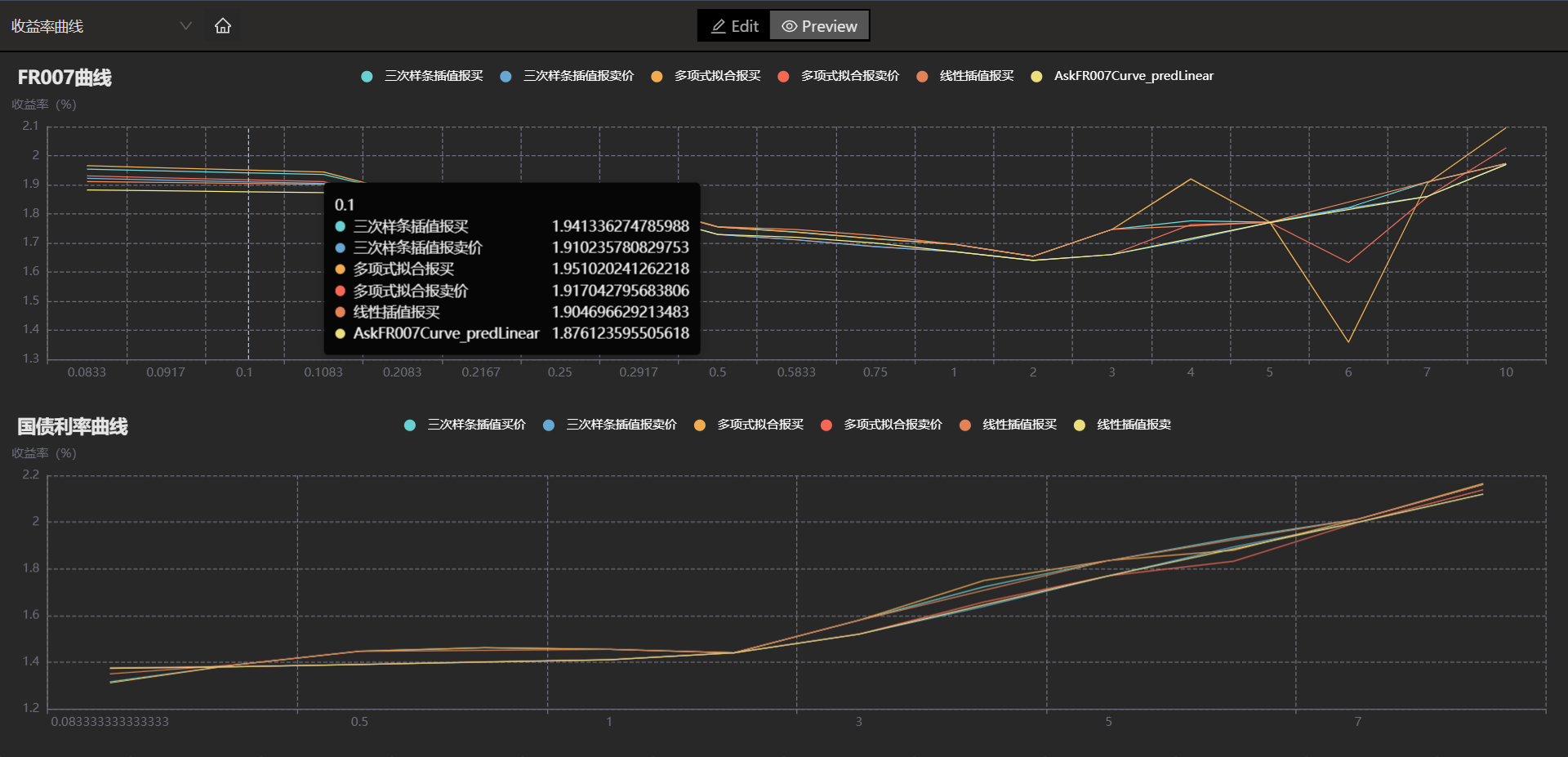Viewport: 1568px width, 757px height.
Task: Click FR007 x-axis label 0.0833
Action: click(87, 372)
